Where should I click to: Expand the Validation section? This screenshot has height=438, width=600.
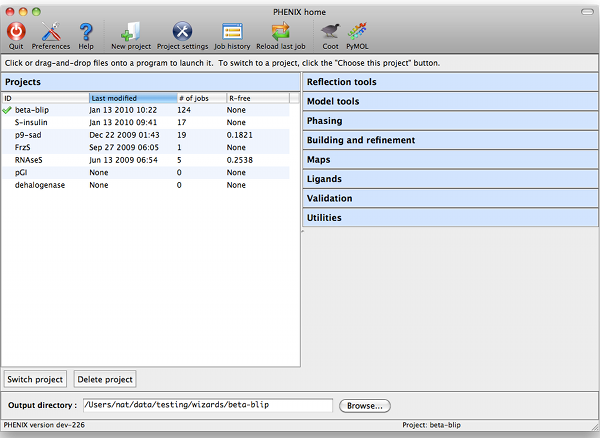[x=450, y=198]
